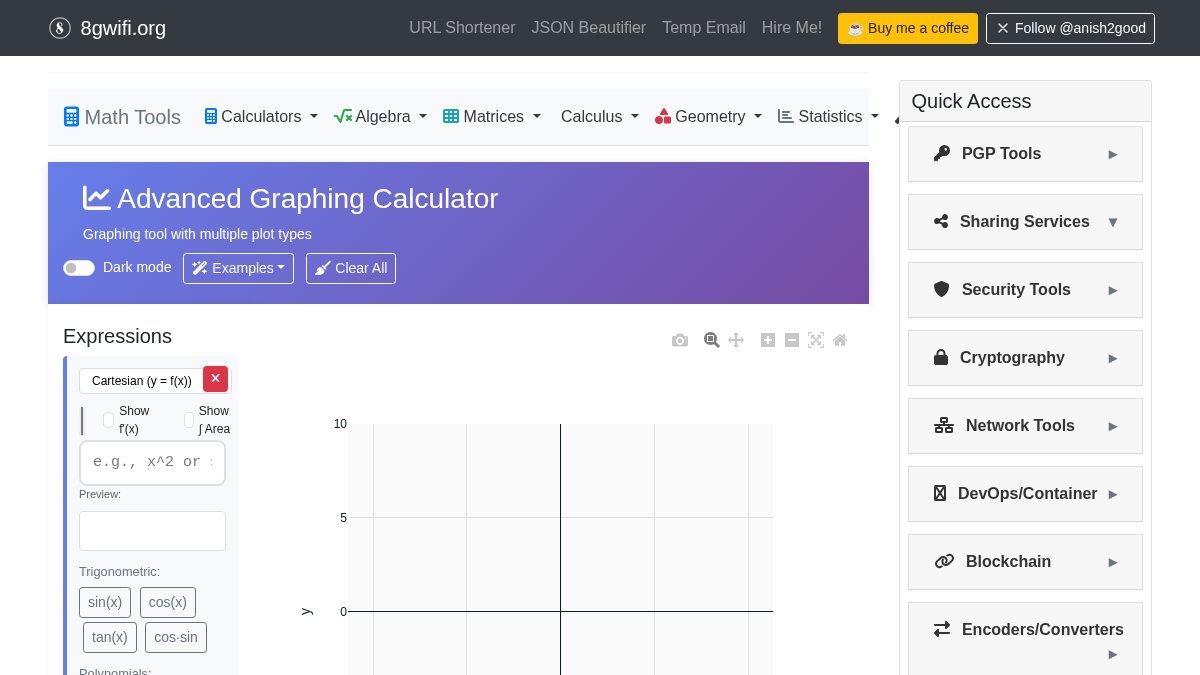Image resolution: width=1200 pixels, height=675 pixels.
Task: Autoscale the graph axes
Action: coord(816,340)
